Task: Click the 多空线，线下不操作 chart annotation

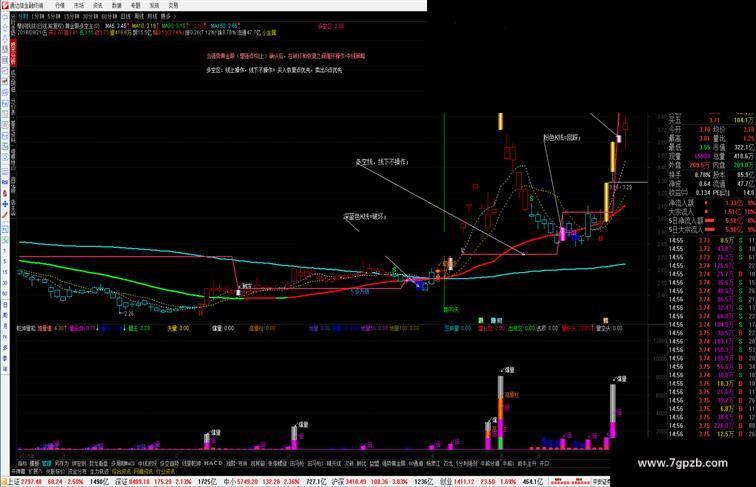Action: click(x=382, y=162)
